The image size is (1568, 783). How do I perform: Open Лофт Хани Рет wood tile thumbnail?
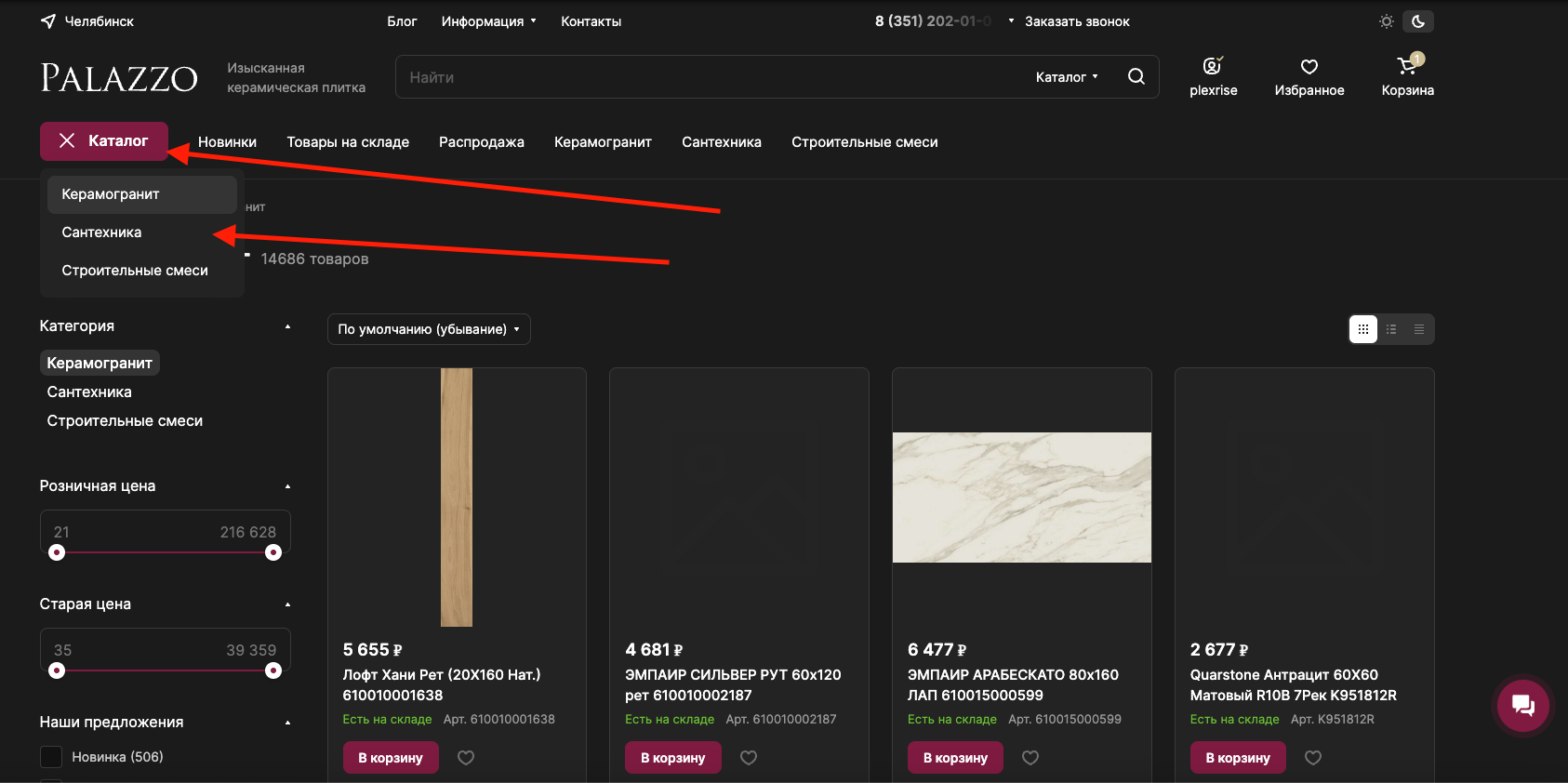tap(457, 498)
